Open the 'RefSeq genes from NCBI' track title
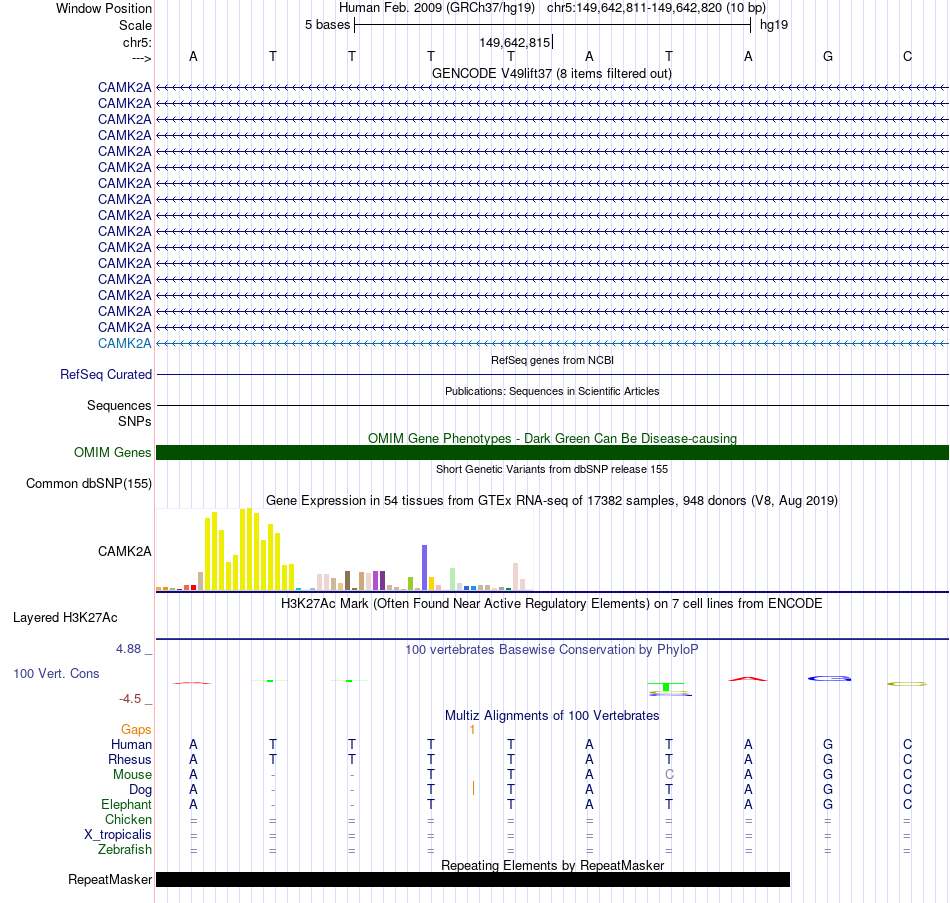This screenshot has width=950, height=903. [x=552, y=360]
